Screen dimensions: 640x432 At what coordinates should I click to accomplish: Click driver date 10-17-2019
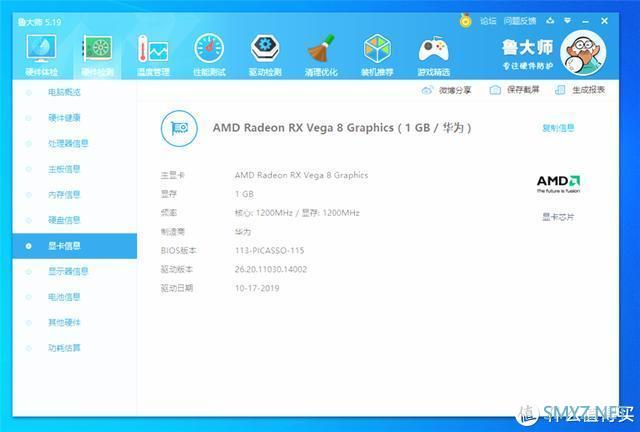257,288
